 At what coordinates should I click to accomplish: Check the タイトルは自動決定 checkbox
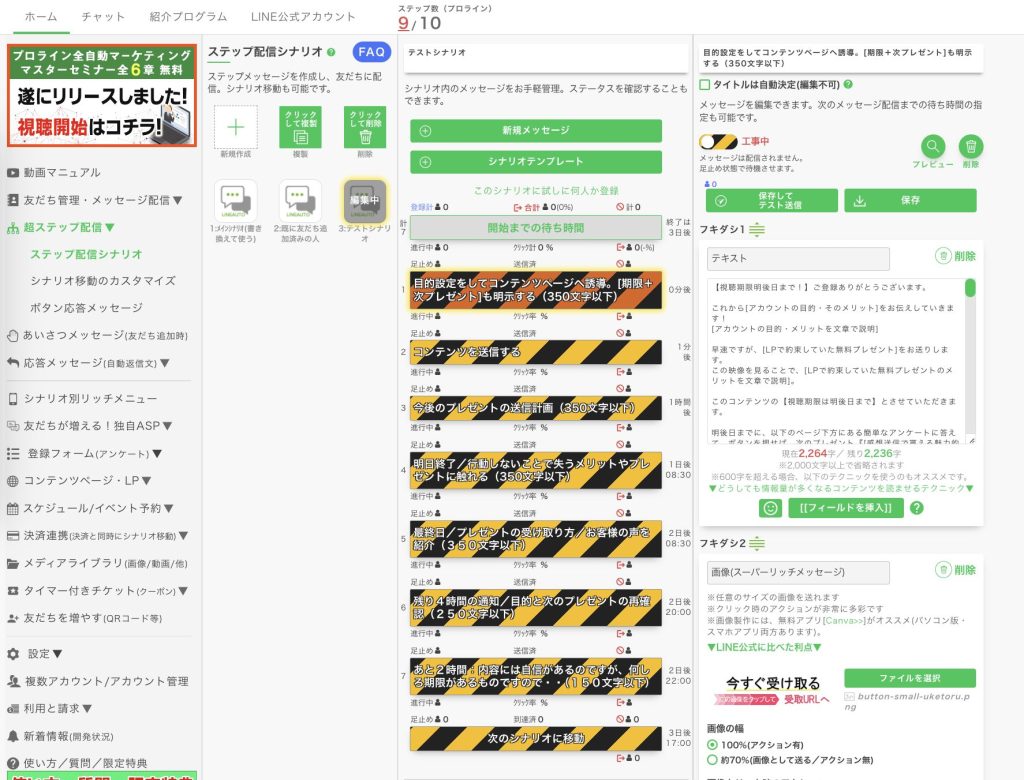point(705,85)
